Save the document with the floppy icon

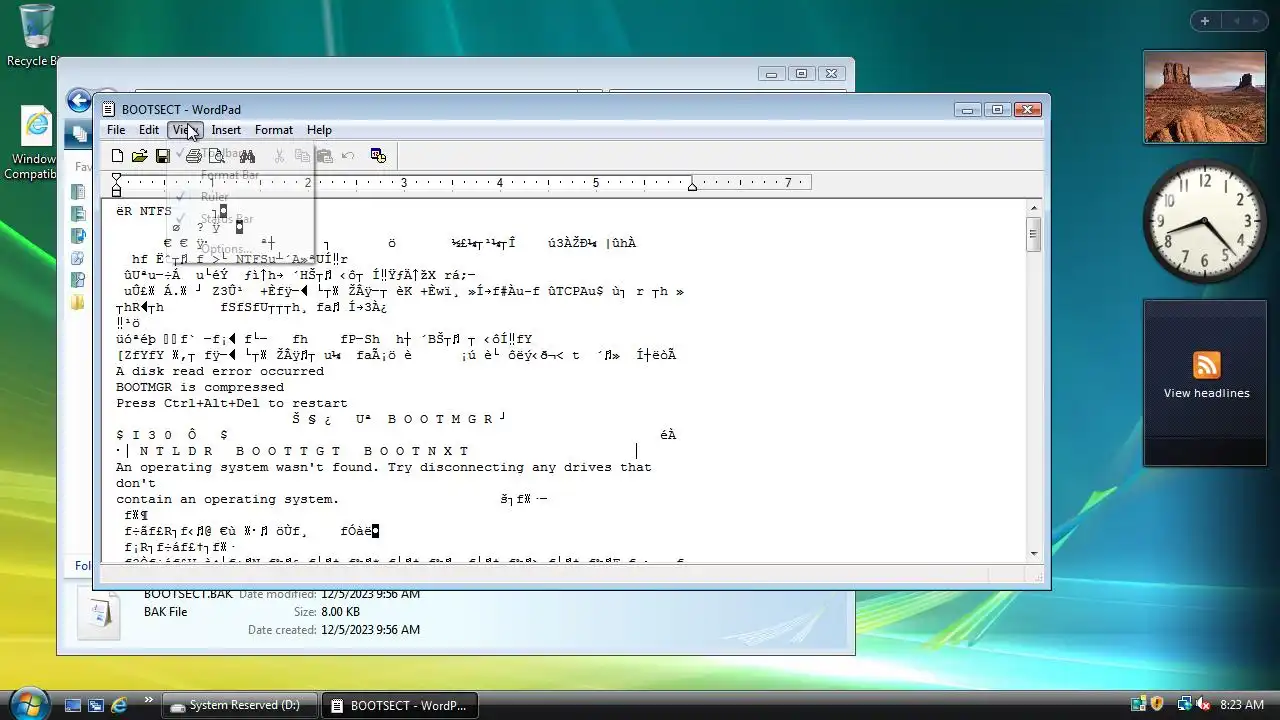162,156
